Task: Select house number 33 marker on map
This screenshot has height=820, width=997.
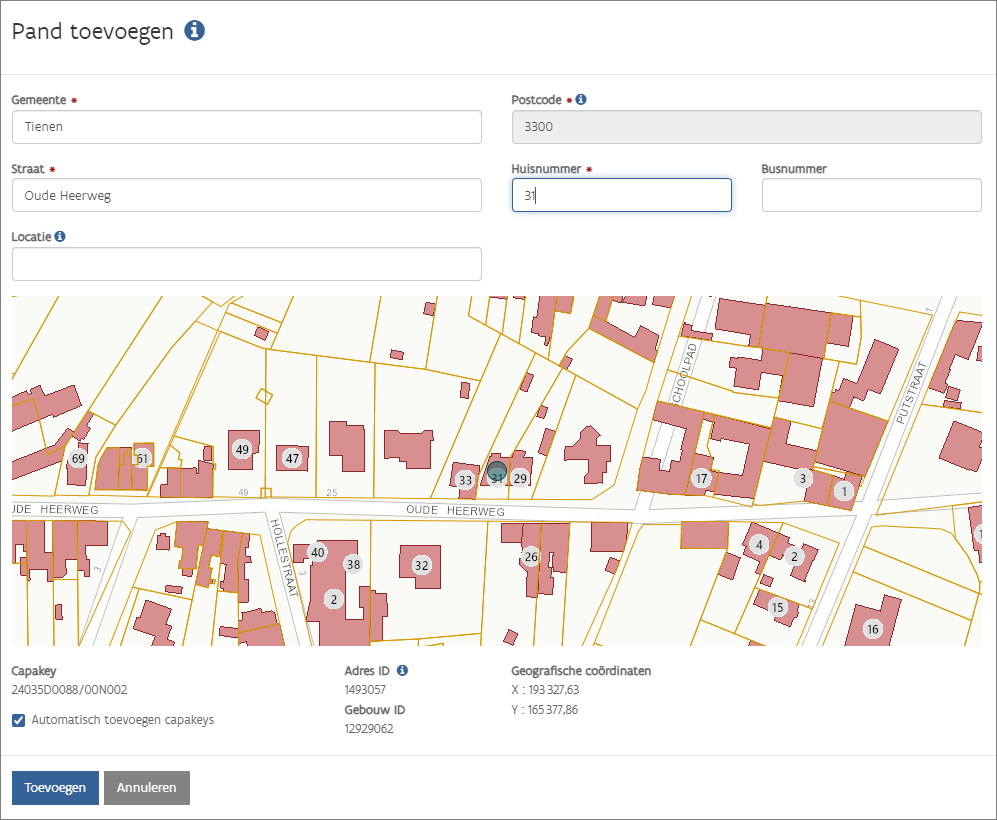Action: (465, 480)
